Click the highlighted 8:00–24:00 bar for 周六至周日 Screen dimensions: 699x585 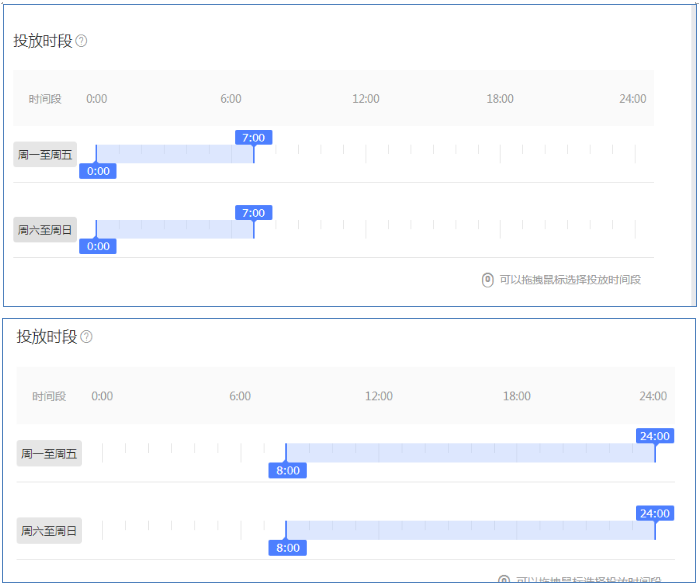tap(470, 531)
